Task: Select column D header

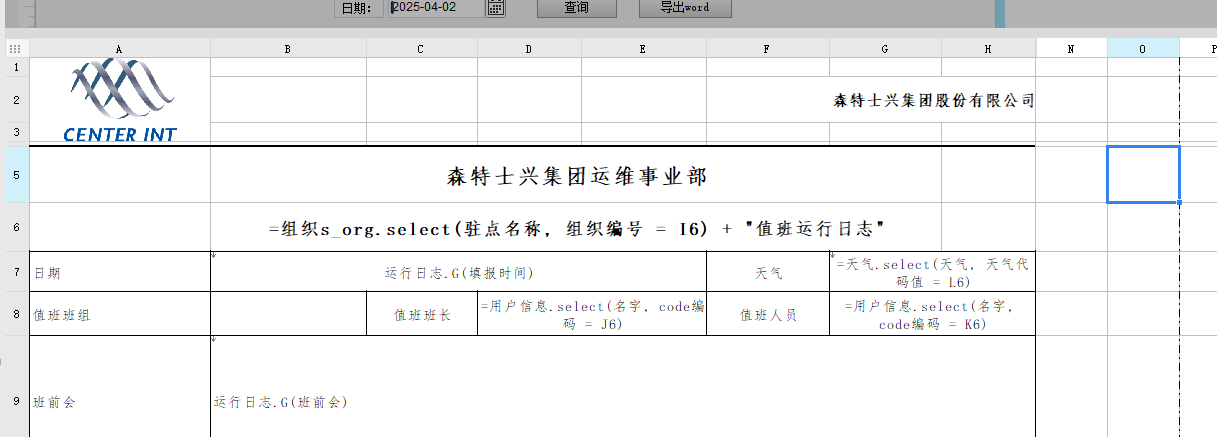Action: point(529,48)
